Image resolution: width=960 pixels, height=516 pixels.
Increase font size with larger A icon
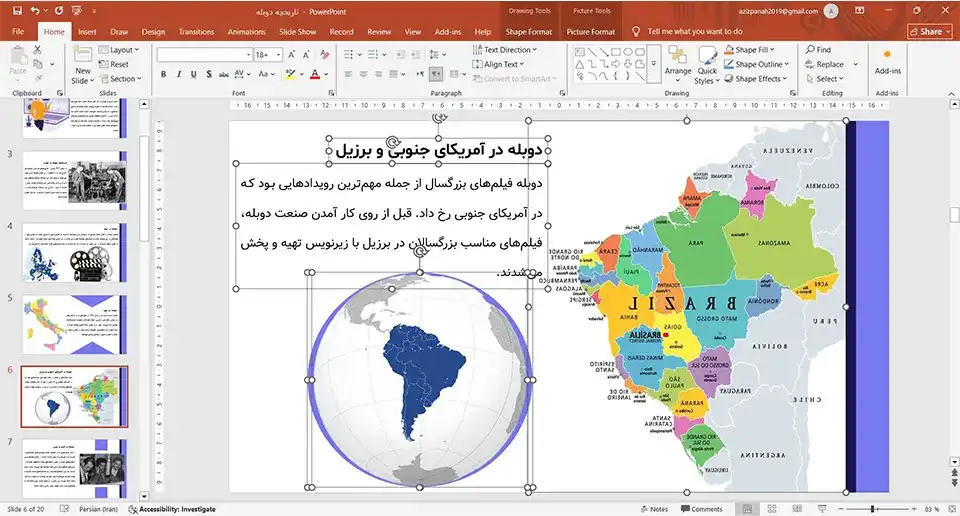(291, 54)
